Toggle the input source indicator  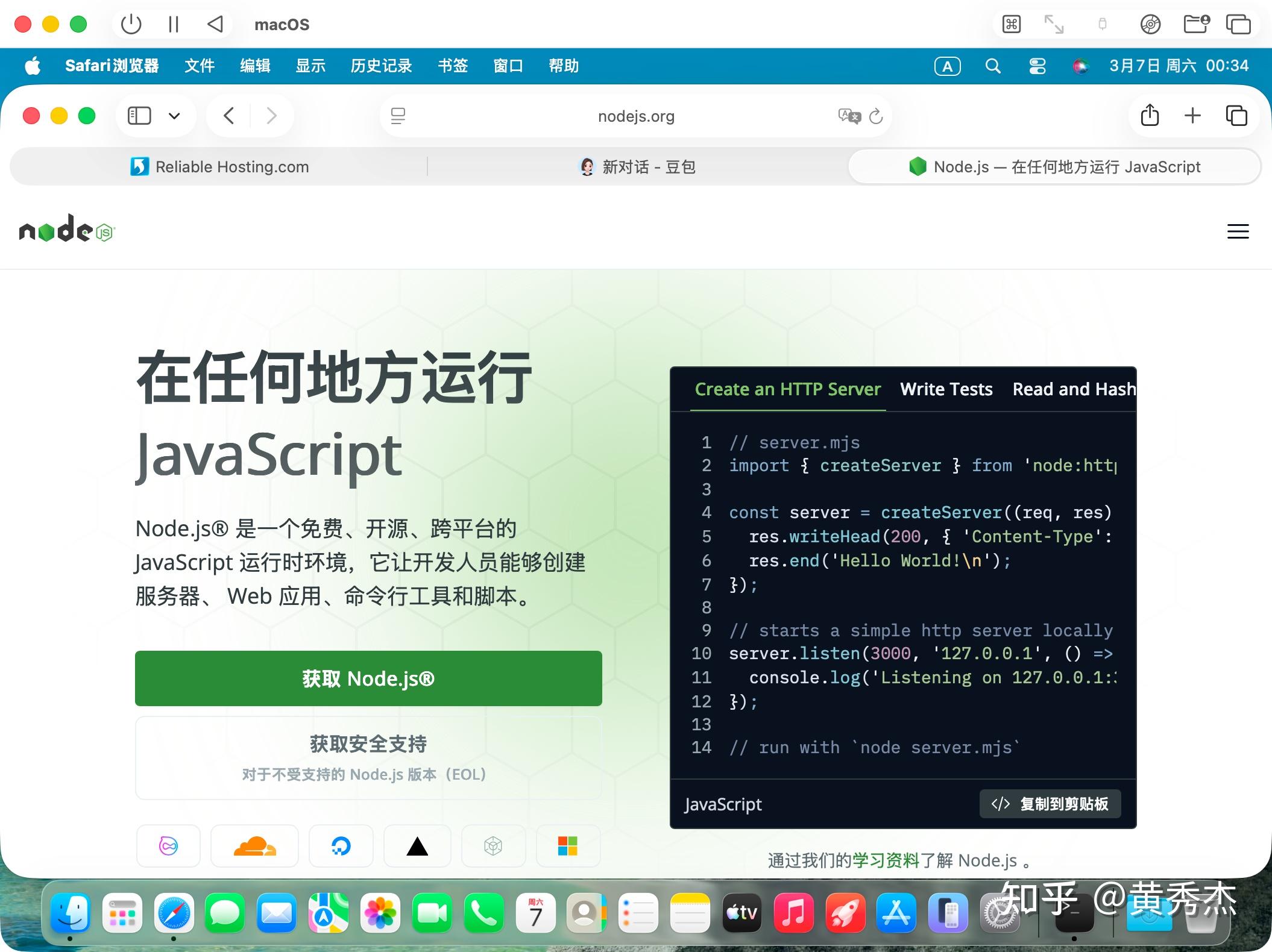click(947, 66)
